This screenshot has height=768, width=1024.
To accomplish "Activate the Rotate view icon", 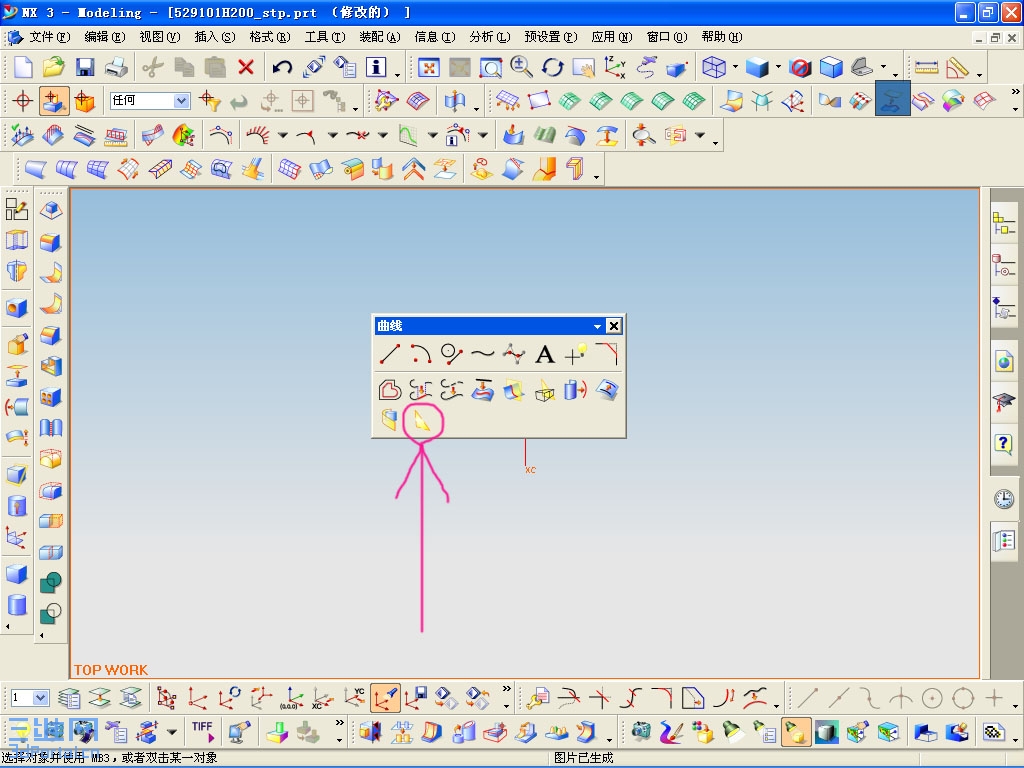I will 552,67.
